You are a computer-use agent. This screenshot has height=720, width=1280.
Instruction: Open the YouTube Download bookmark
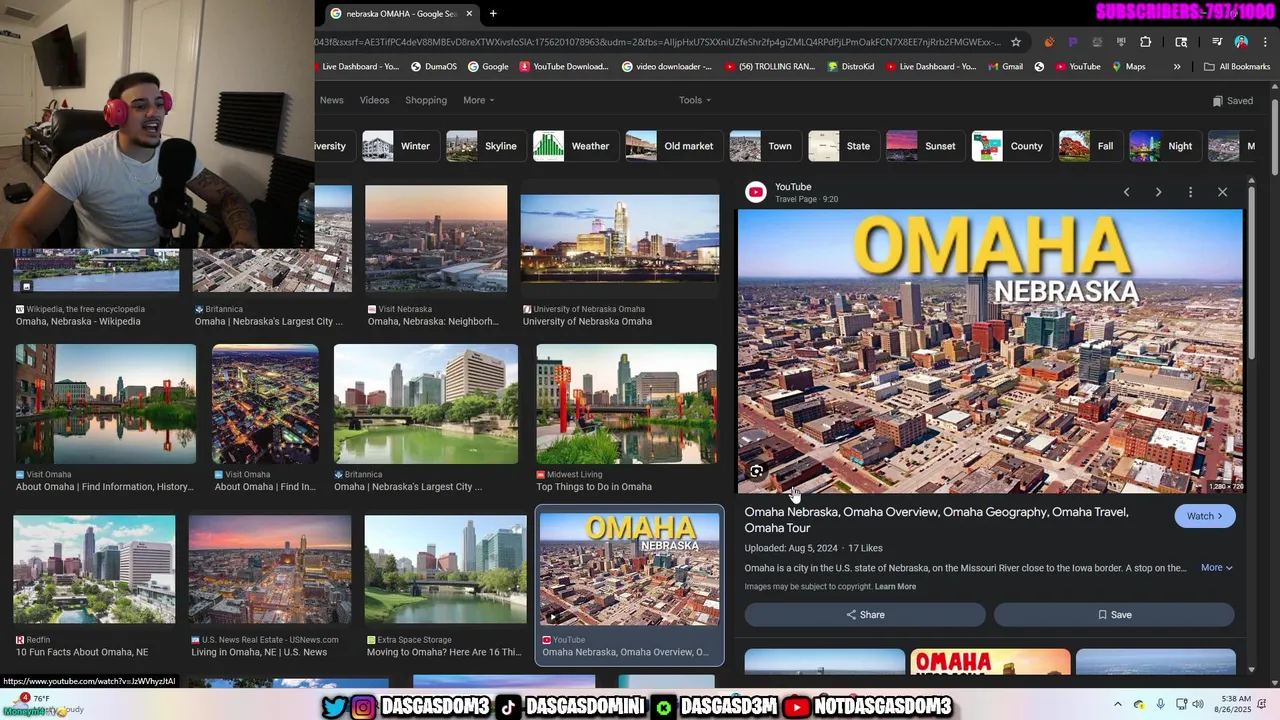(564, 67)
